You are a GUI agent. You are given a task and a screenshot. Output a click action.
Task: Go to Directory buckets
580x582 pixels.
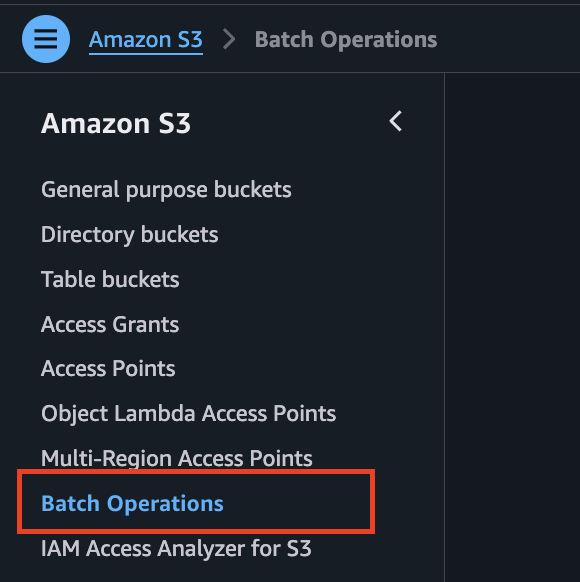pos(130,235)
